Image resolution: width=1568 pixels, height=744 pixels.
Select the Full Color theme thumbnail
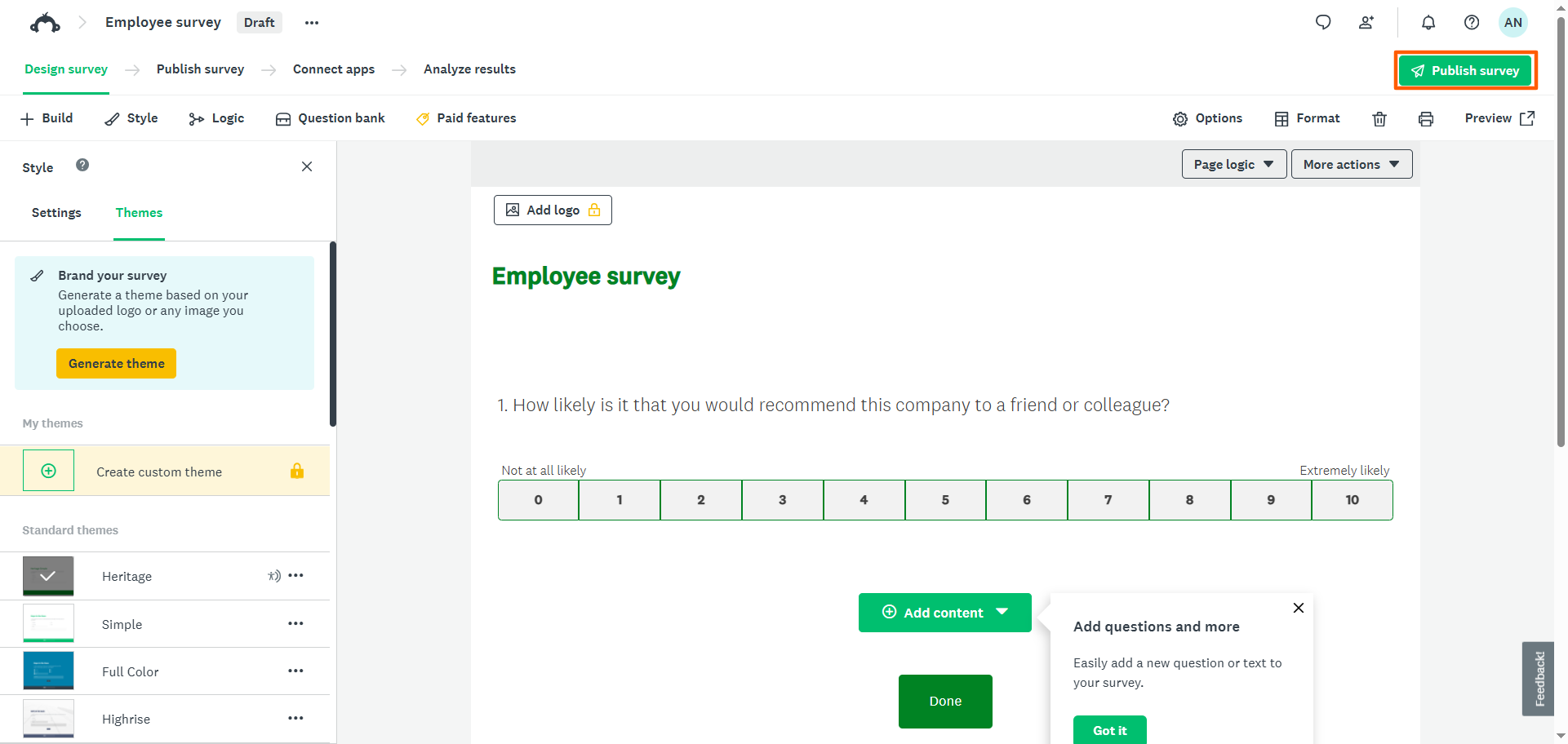pyautogui.click(x=48, y=671)
